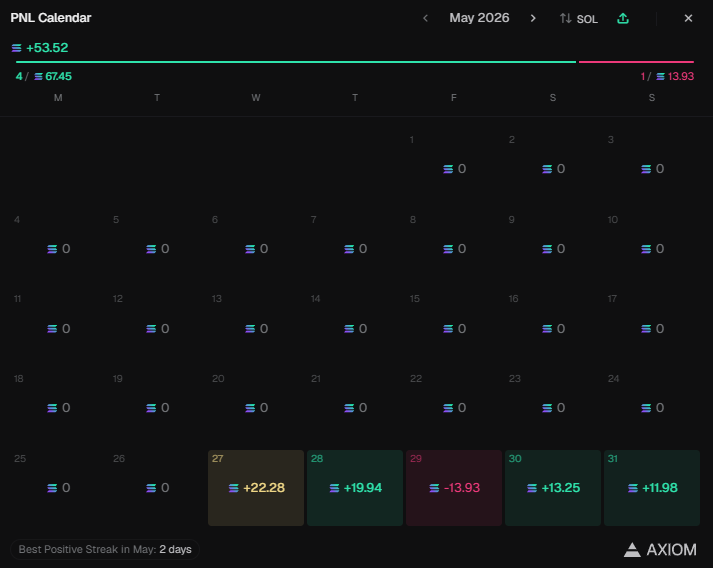Click the M weekday column header
The image size is (713, 568).
click(x=58, y=98)
